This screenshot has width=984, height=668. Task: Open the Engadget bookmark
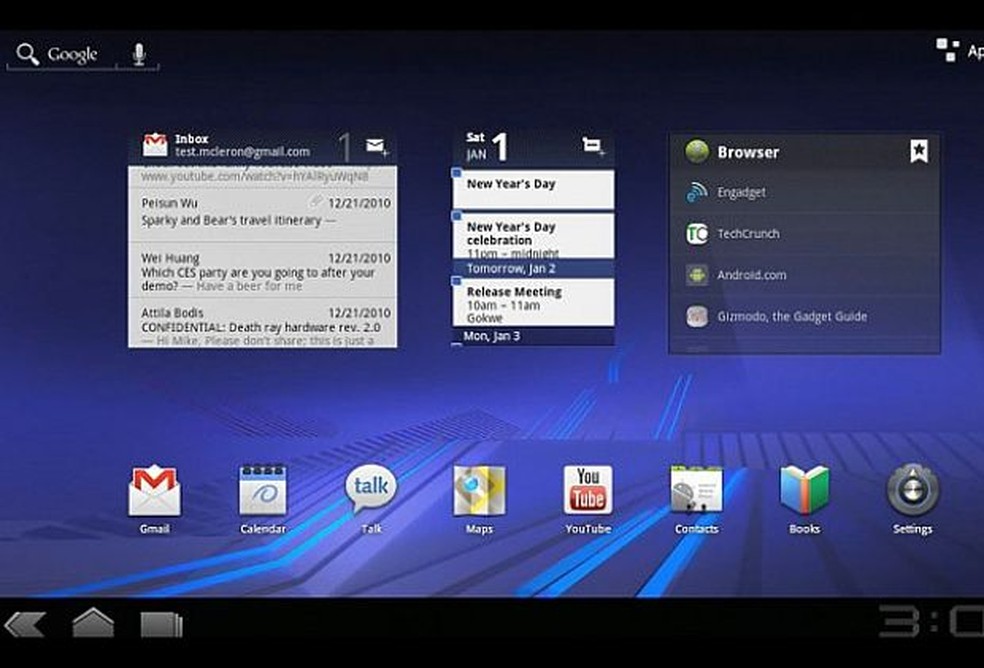pyautogui.click(x=740, y=192)
